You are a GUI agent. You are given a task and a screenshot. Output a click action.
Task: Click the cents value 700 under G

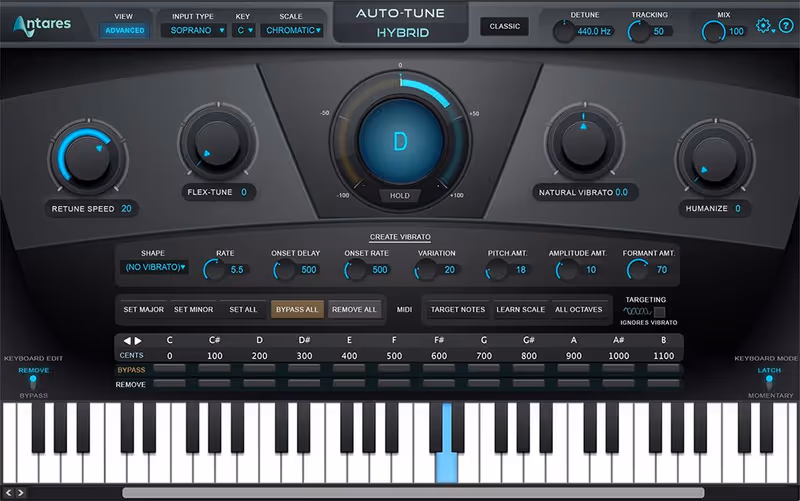(x=484, y=356)
